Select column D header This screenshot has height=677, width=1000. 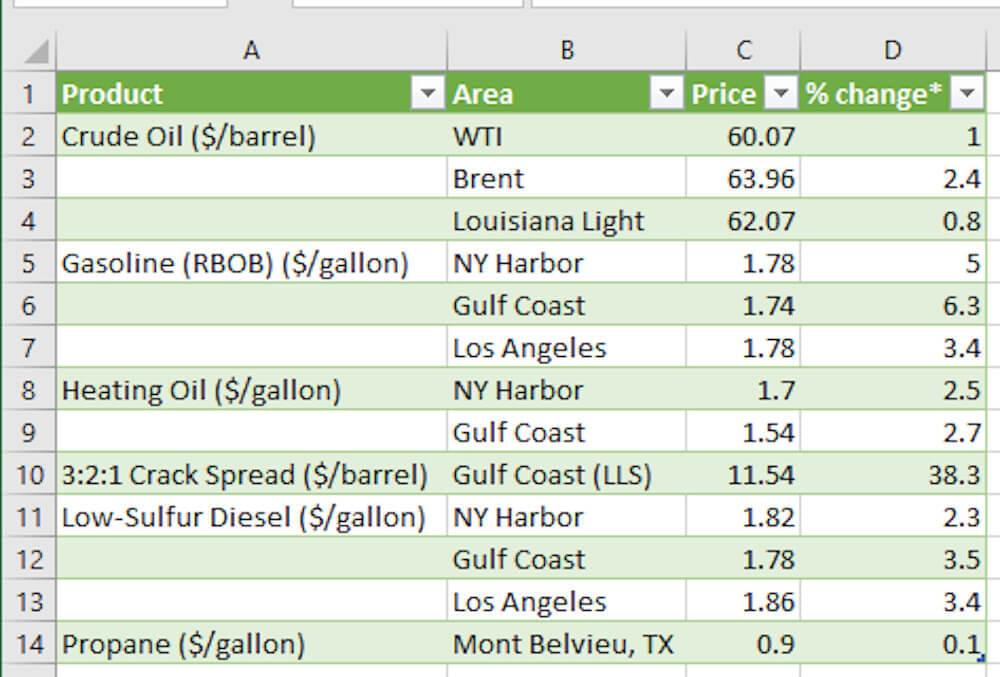coord(893,50)
